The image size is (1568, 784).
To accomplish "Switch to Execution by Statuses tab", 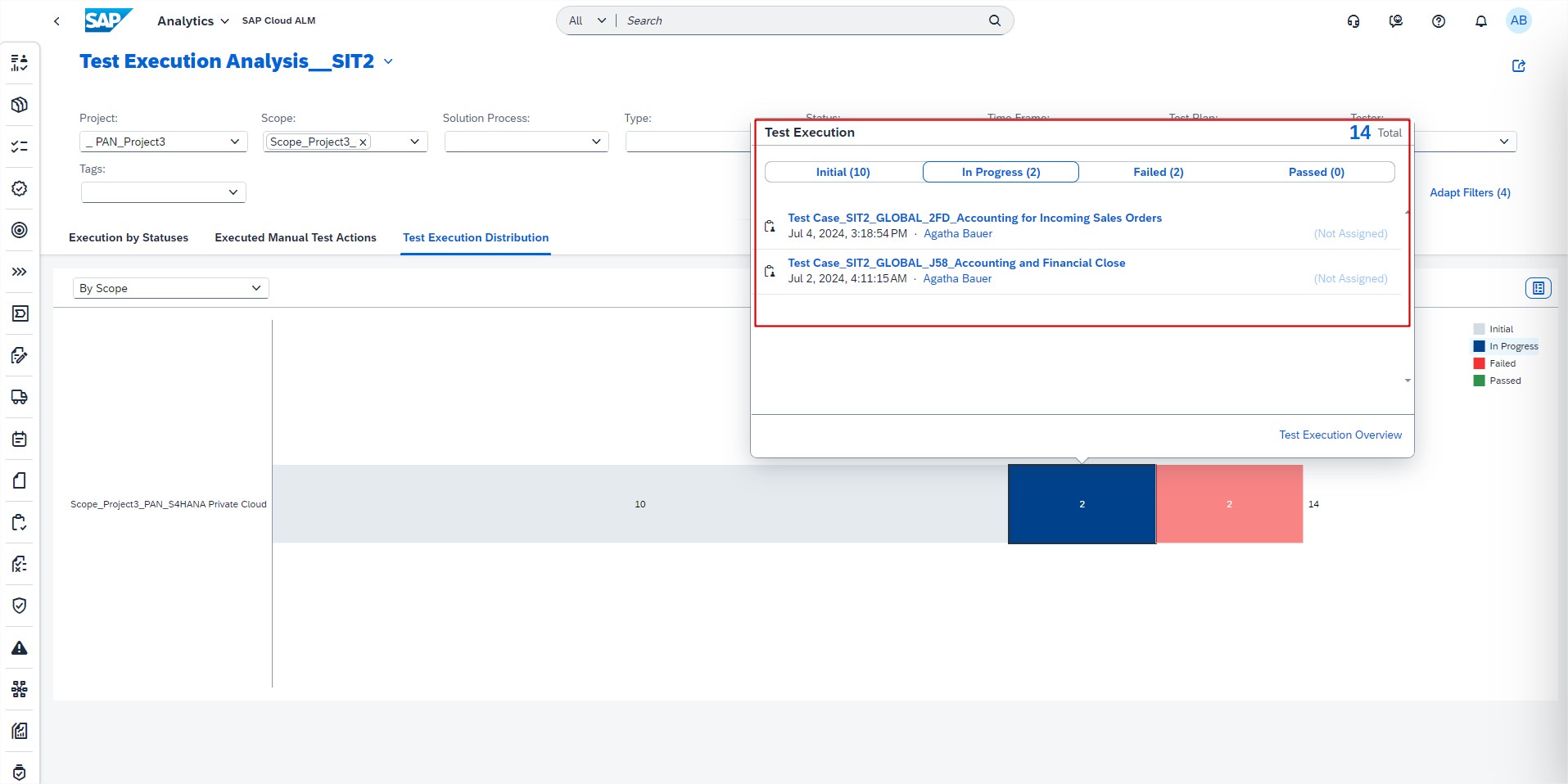I will (x=129, y=237).
